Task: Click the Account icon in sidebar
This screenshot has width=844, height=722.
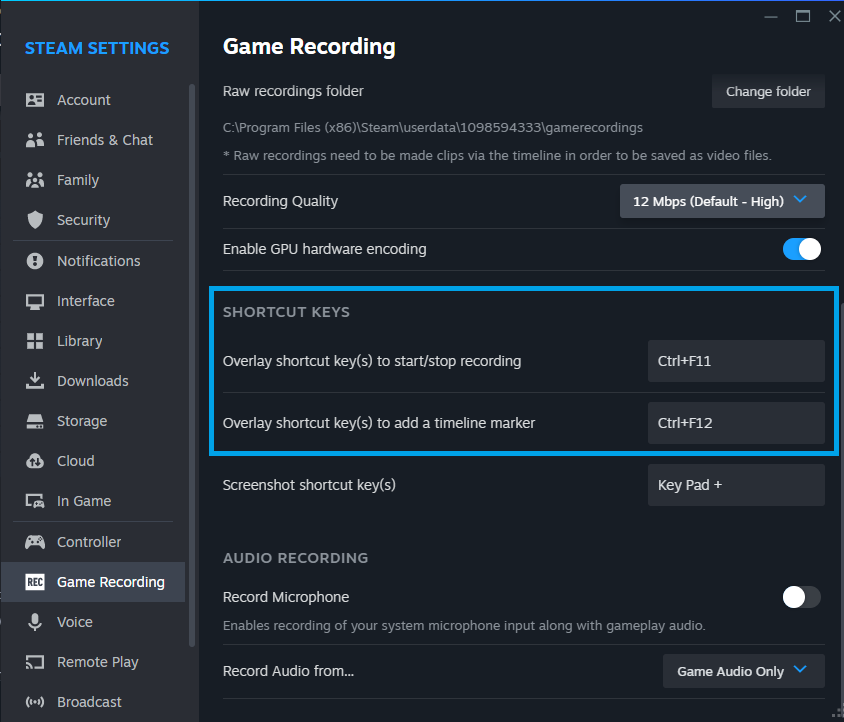Action: (35, 100)
